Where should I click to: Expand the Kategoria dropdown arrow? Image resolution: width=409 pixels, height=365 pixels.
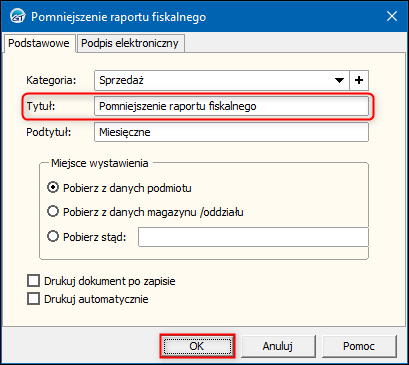pyautogui.click(x=339, y=80)
